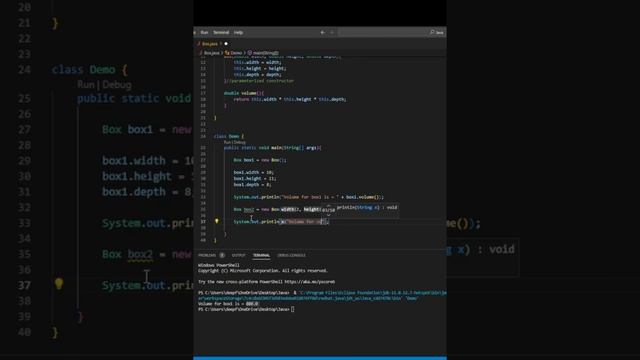Screen dimensions: 640x360
Task: Click the 'Box box1 = new Box()' line
Action: point(260,160)
